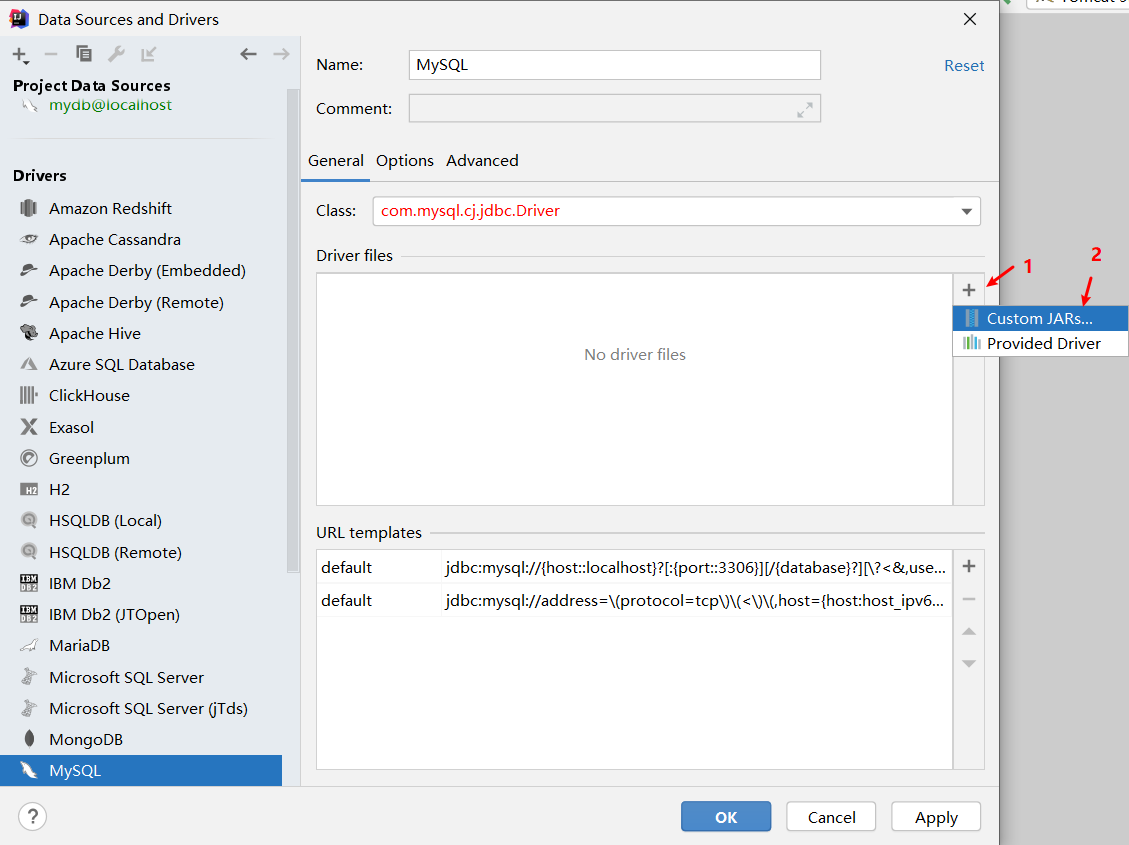This screenshot has width=1129, height=845.
Task: Move URL template down arrow
Action: click(968, 664)
